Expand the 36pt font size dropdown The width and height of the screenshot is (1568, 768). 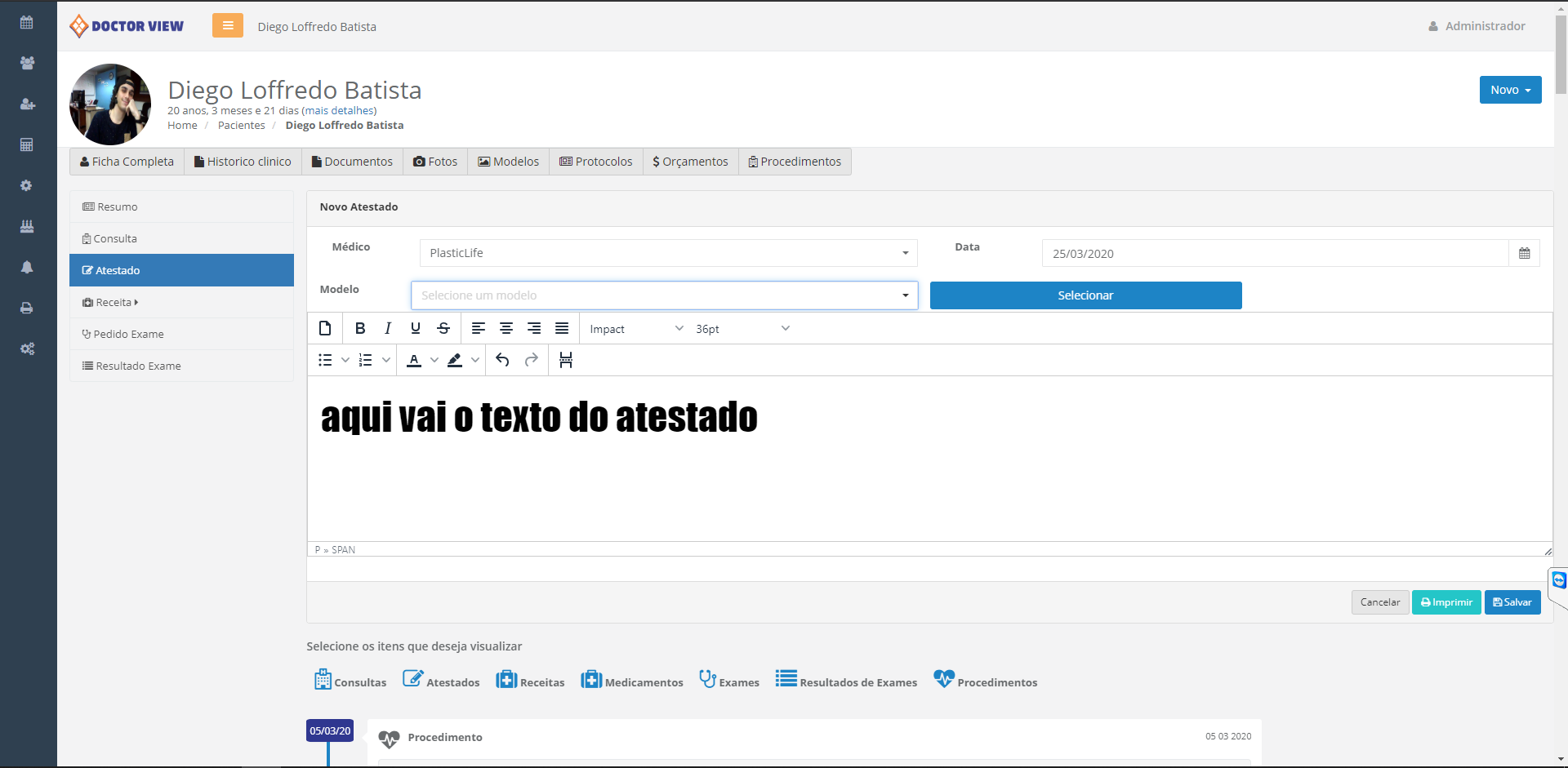(742, 329)
